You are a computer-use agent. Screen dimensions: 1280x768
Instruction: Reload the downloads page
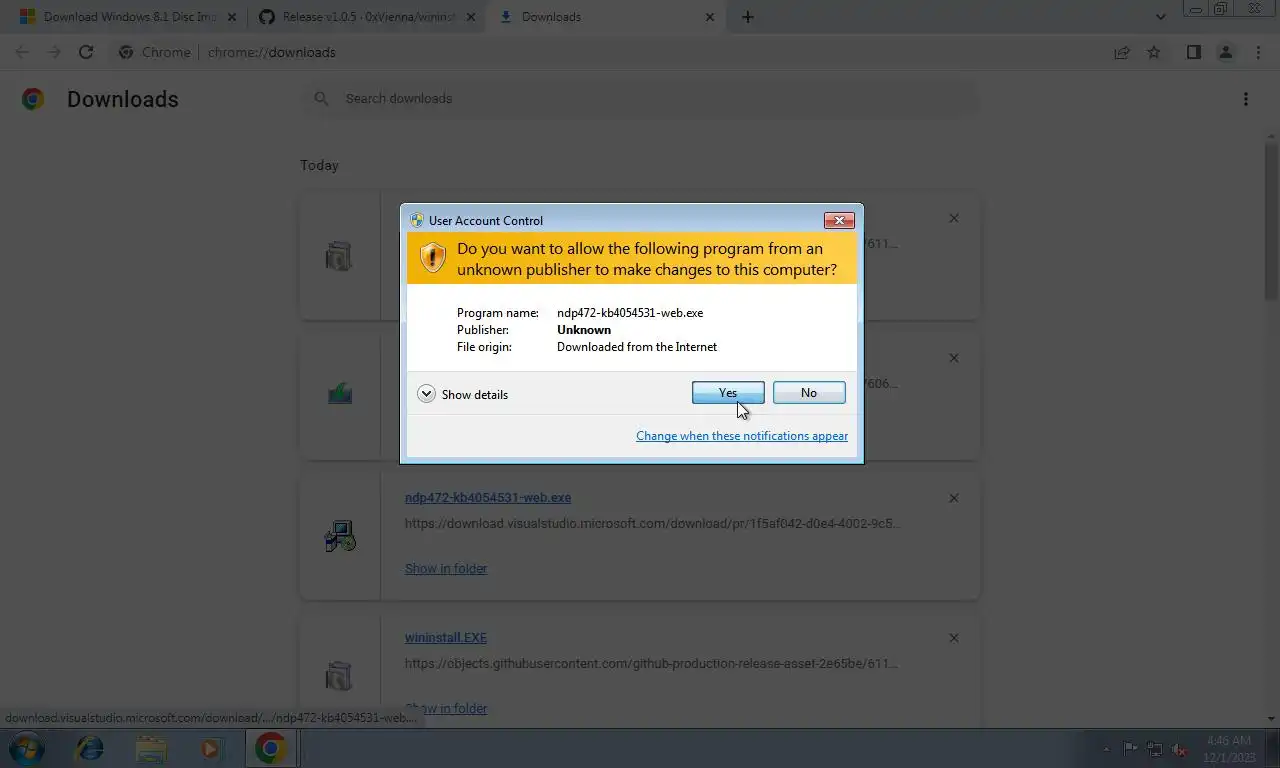86,52
